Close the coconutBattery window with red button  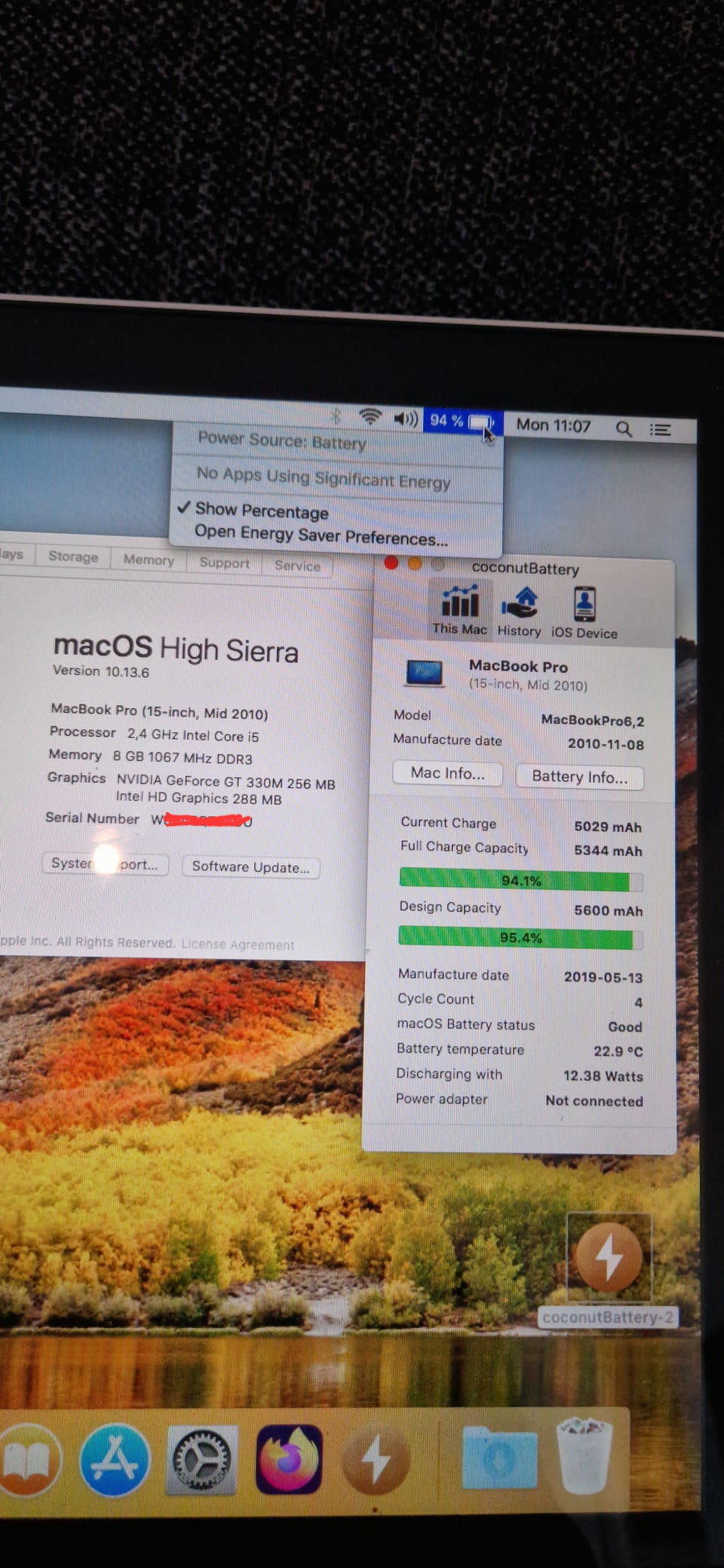tap(391, 563)
